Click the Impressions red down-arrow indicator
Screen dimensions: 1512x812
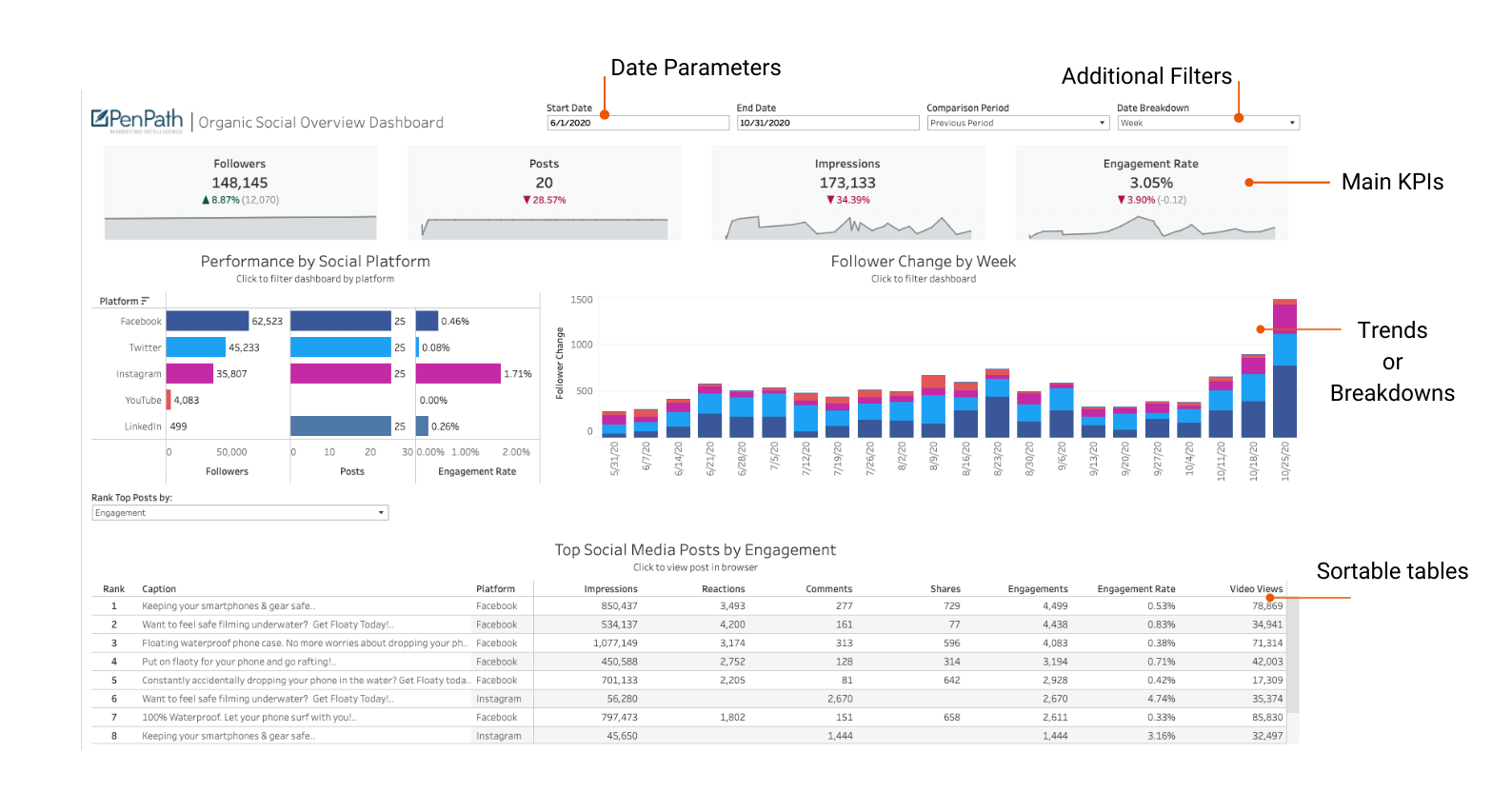tap(830, 200)
